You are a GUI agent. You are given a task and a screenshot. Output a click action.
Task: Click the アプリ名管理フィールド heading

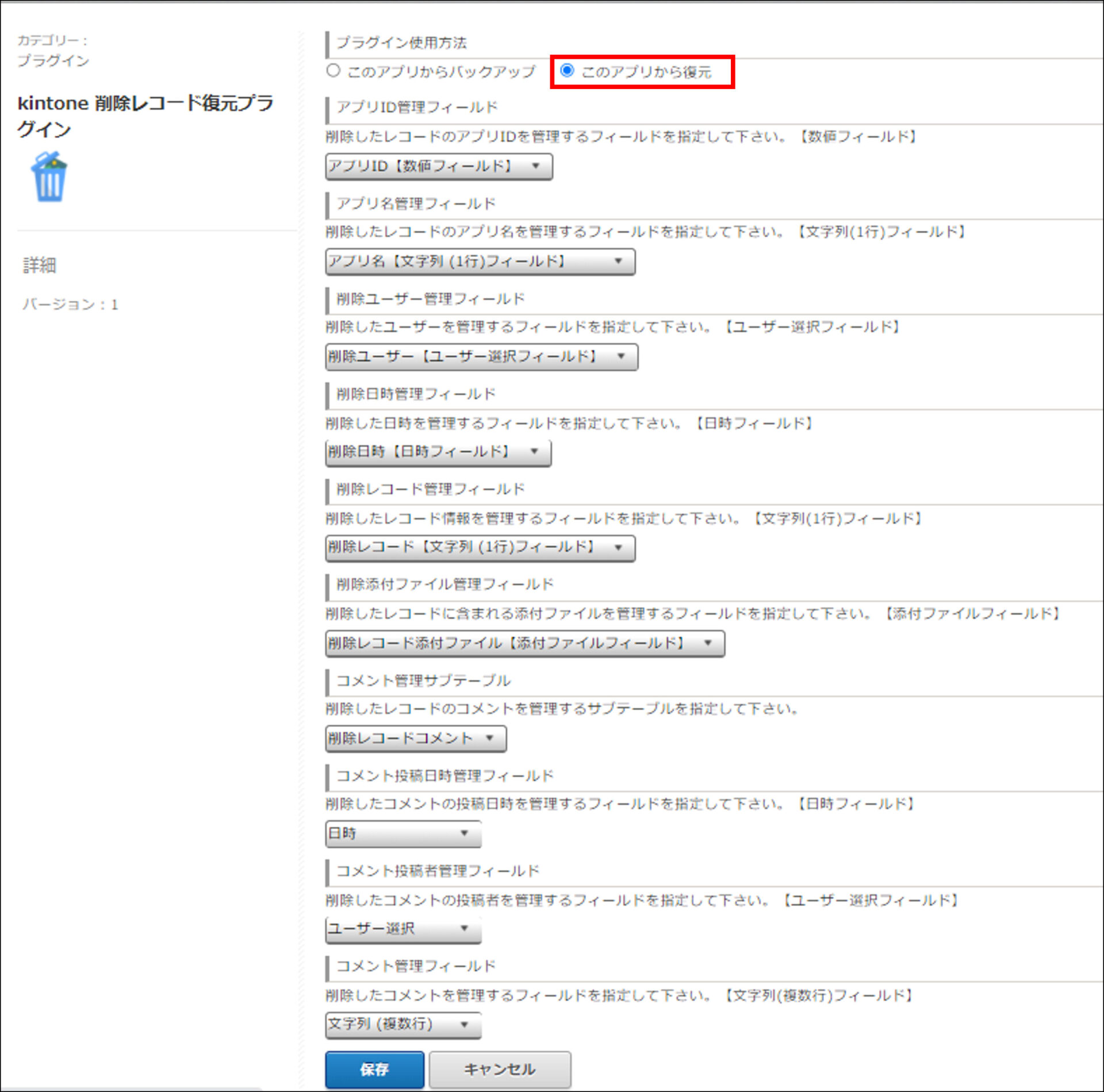coord(416,203)
